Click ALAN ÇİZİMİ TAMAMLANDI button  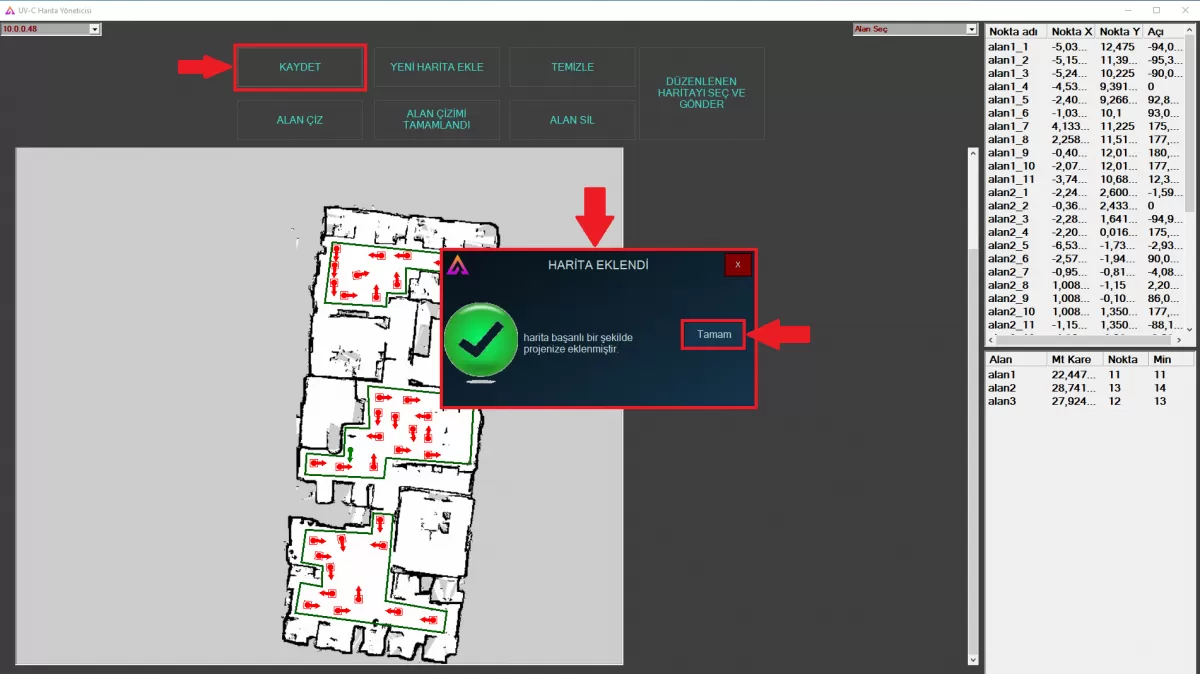pos(436,120)
